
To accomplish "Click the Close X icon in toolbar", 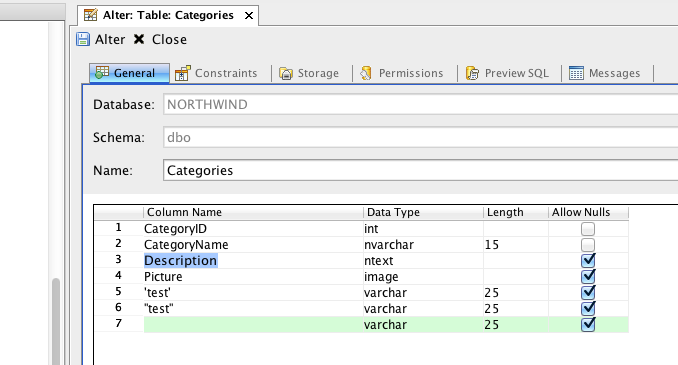I will (139, 39).
